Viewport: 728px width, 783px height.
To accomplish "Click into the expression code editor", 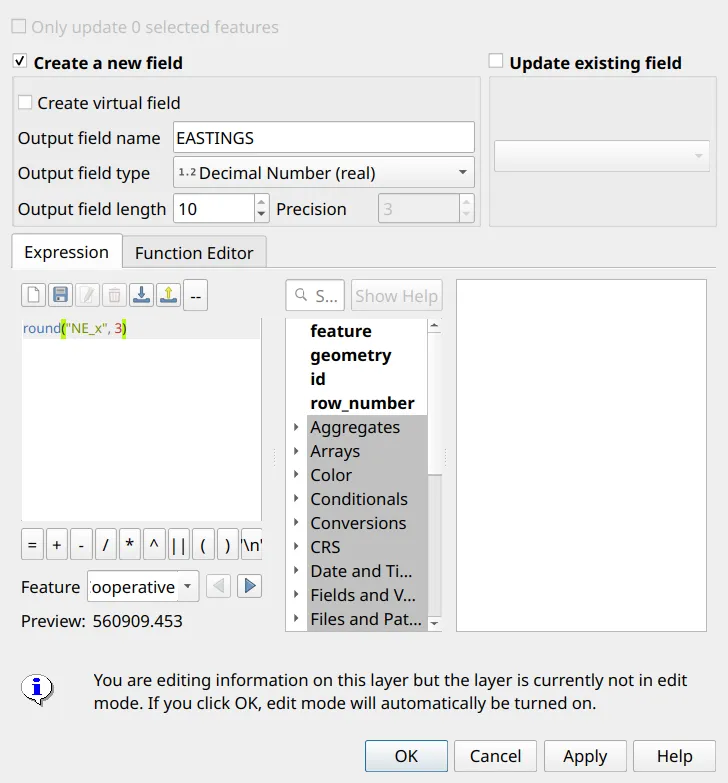I will coord(141,419).
